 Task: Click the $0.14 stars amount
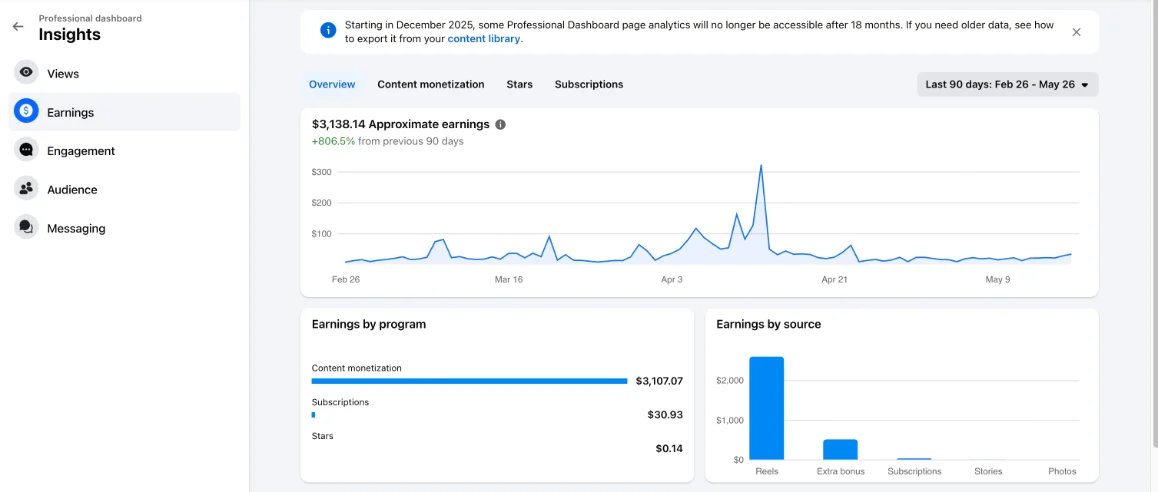click(x=669, y=448)
